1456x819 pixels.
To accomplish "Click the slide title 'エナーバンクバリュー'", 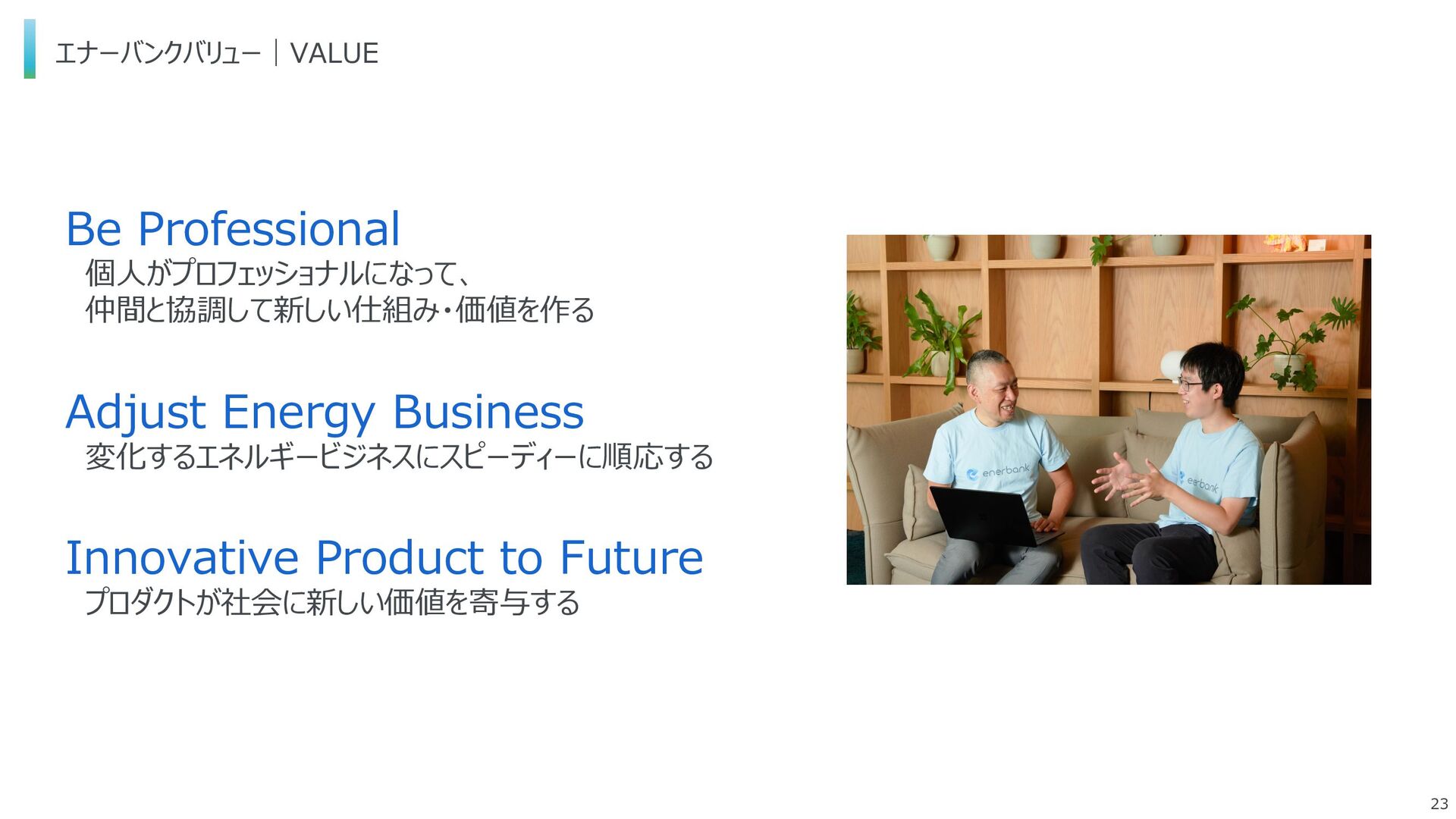I will (x=158, y=53).
